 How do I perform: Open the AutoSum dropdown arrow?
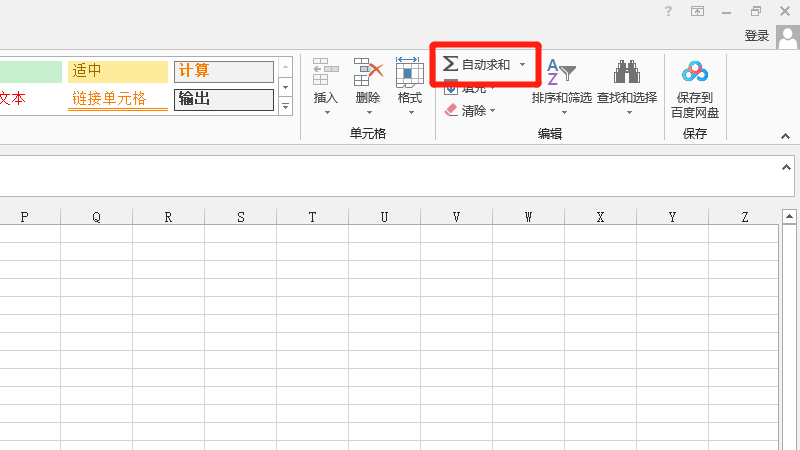(x=522, y=64)
